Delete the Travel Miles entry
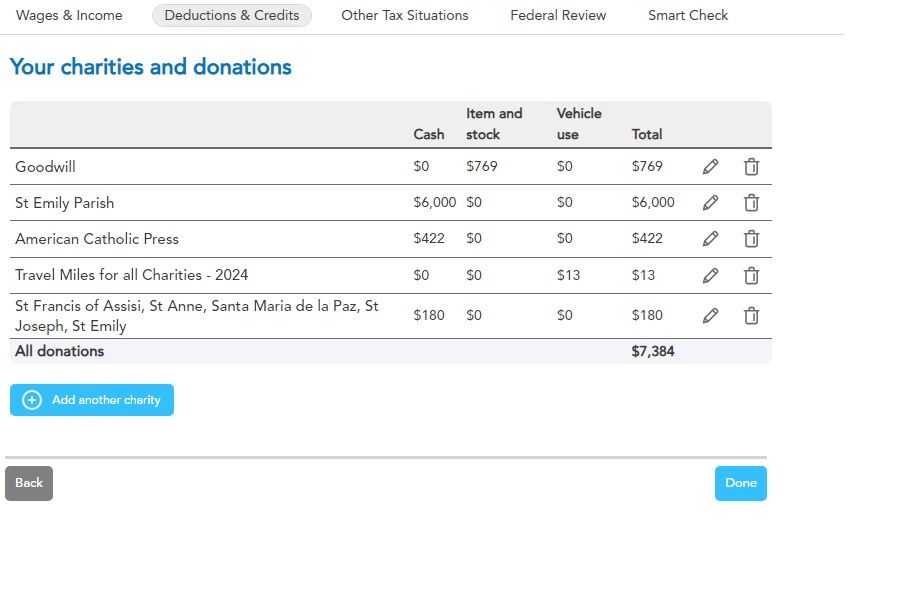Image resolution: width=922 pixels, height=589 pixels. tap(751, 275)
